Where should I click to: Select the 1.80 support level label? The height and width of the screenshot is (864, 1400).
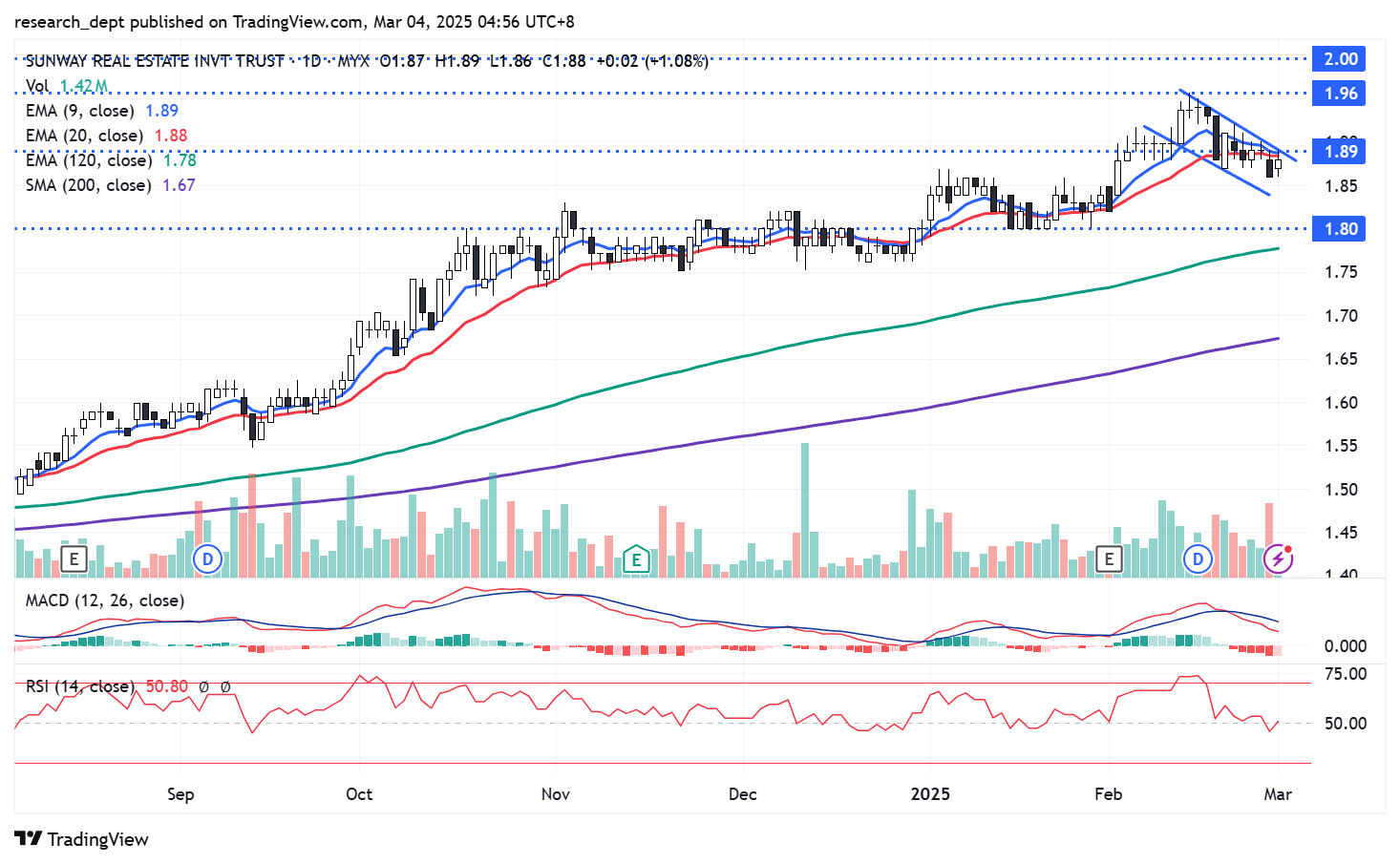[1340, 229]
